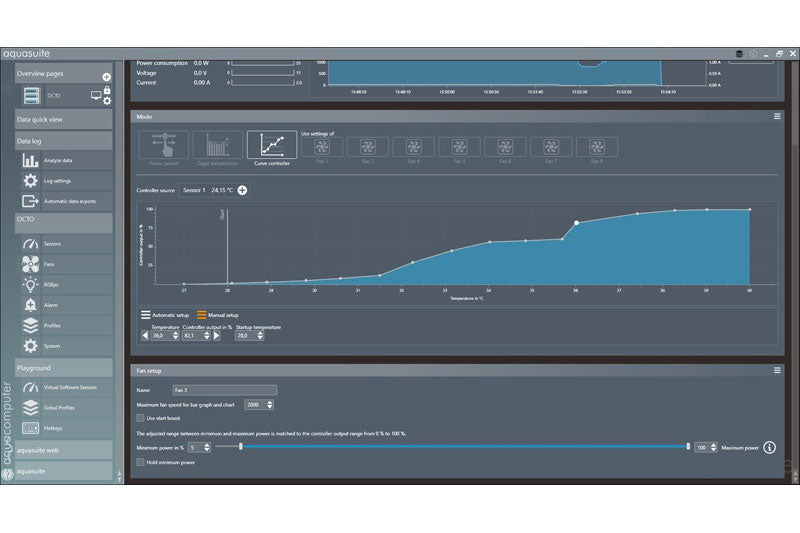Click the info icon beside Maximum power
This screenshot has width=800, height=533.
click(x=769, y=447)
